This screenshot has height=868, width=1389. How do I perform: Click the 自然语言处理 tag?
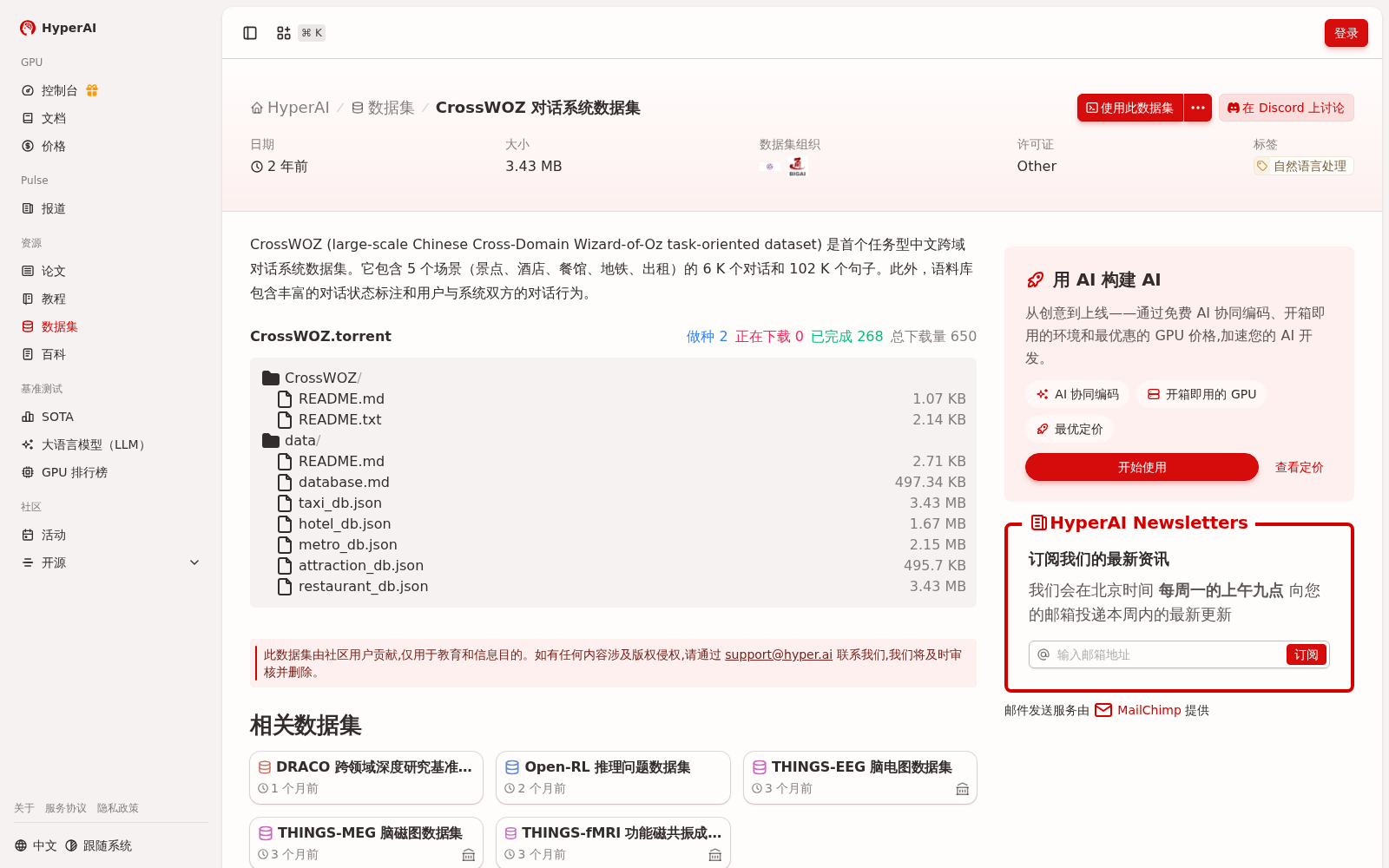pyautogui.click(x=1303, y=166)
